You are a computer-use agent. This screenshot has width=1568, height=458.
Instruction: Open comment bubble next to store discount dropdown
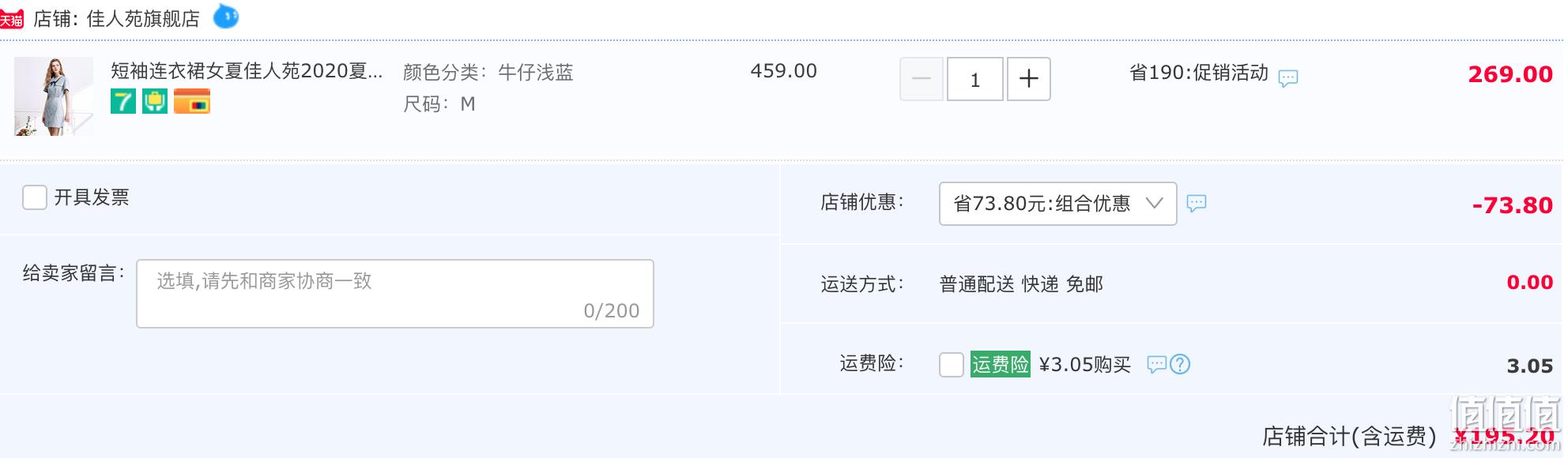pyautogui.click(x=1197, y=204)
